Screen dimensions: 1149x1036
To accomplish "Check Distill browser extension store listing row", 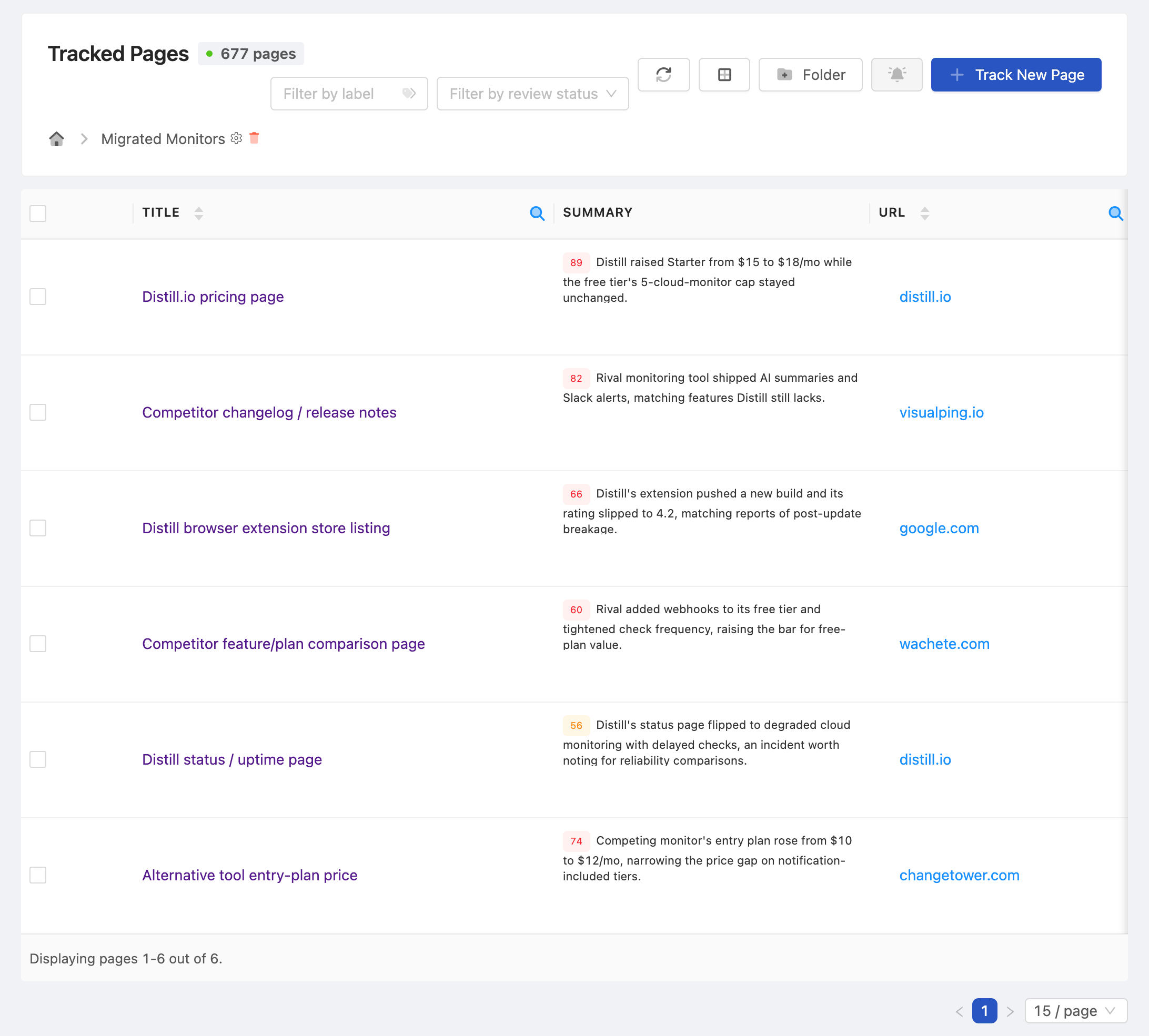I will coord(37,528).
